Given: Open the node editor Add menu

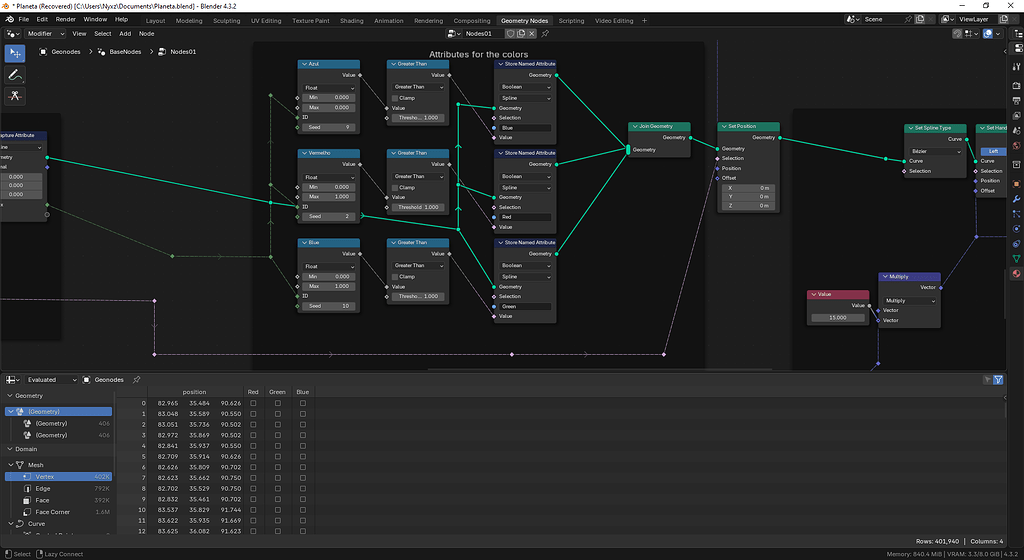Looking at the screenshot, I should pos(125,33).
